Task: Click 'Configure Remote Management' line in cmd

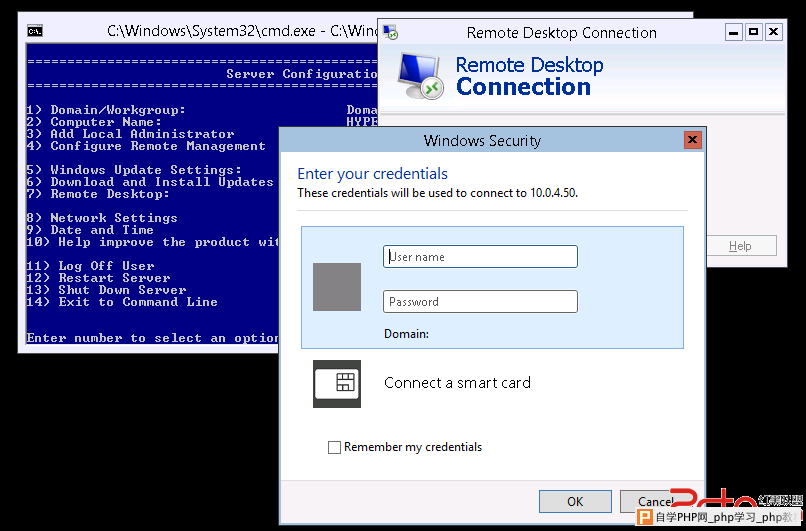Action: pos(146,146)
